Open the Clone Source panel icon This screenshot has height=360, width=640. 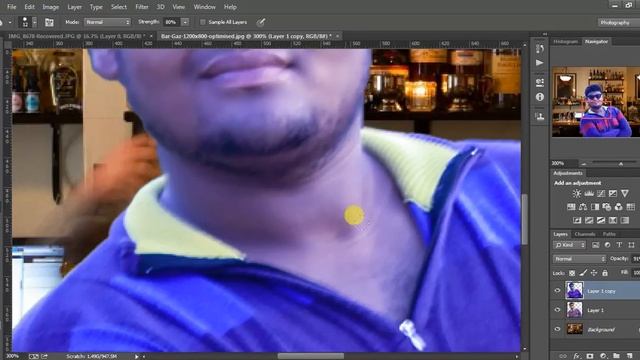tap(540, 116)
